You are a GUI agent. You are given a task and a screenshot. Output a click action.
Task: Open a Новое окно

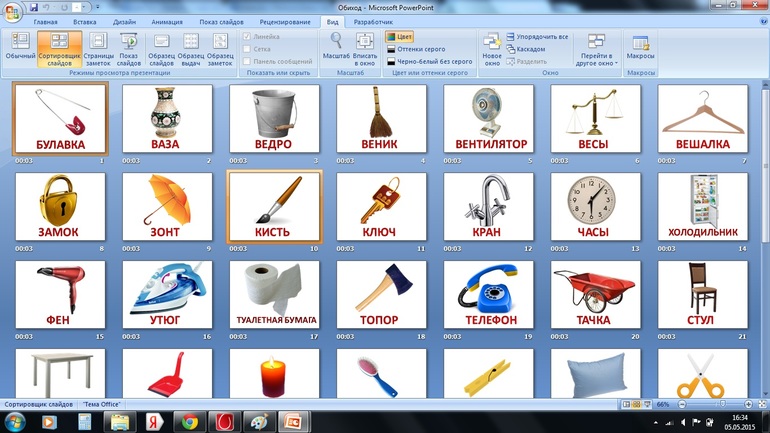point(491,48)
